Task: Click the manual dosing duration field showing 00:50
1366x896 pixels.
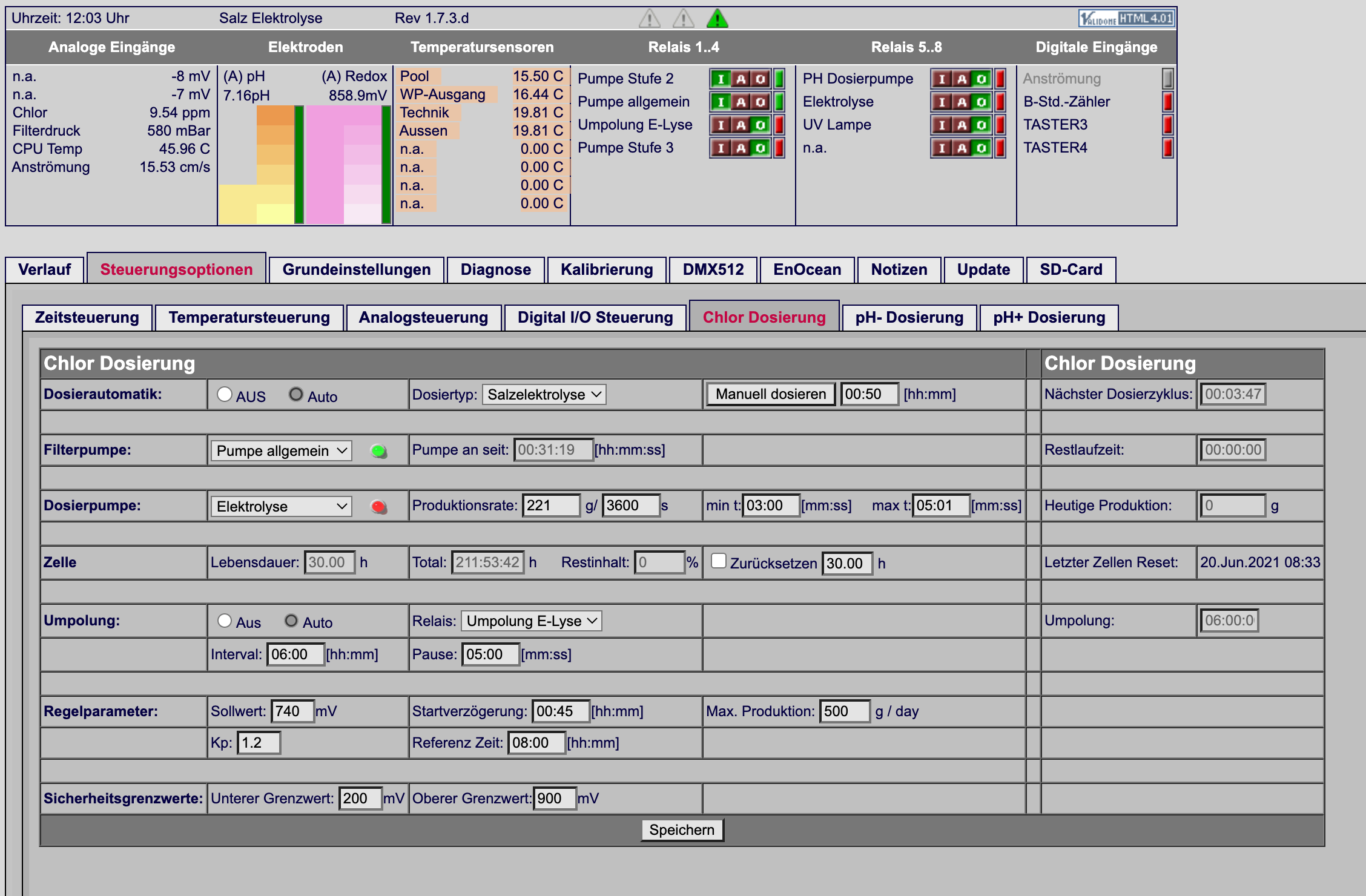Action: point(869,394)
